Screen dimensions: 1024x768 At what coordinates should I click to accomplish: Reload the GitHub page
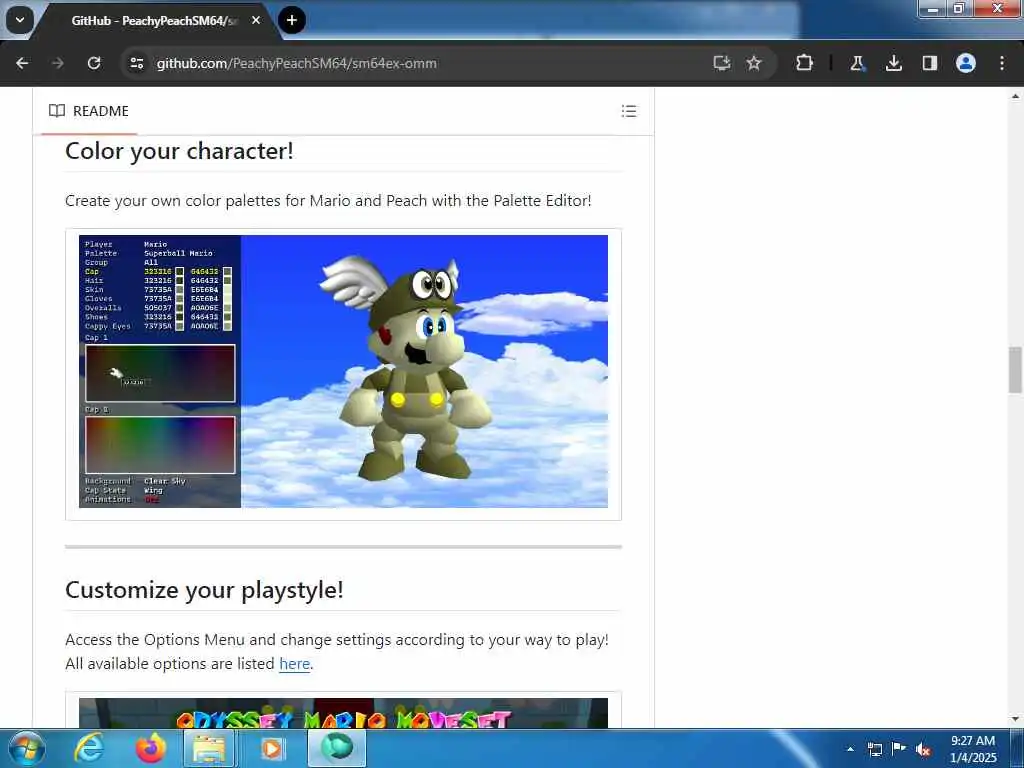(94, 63)
